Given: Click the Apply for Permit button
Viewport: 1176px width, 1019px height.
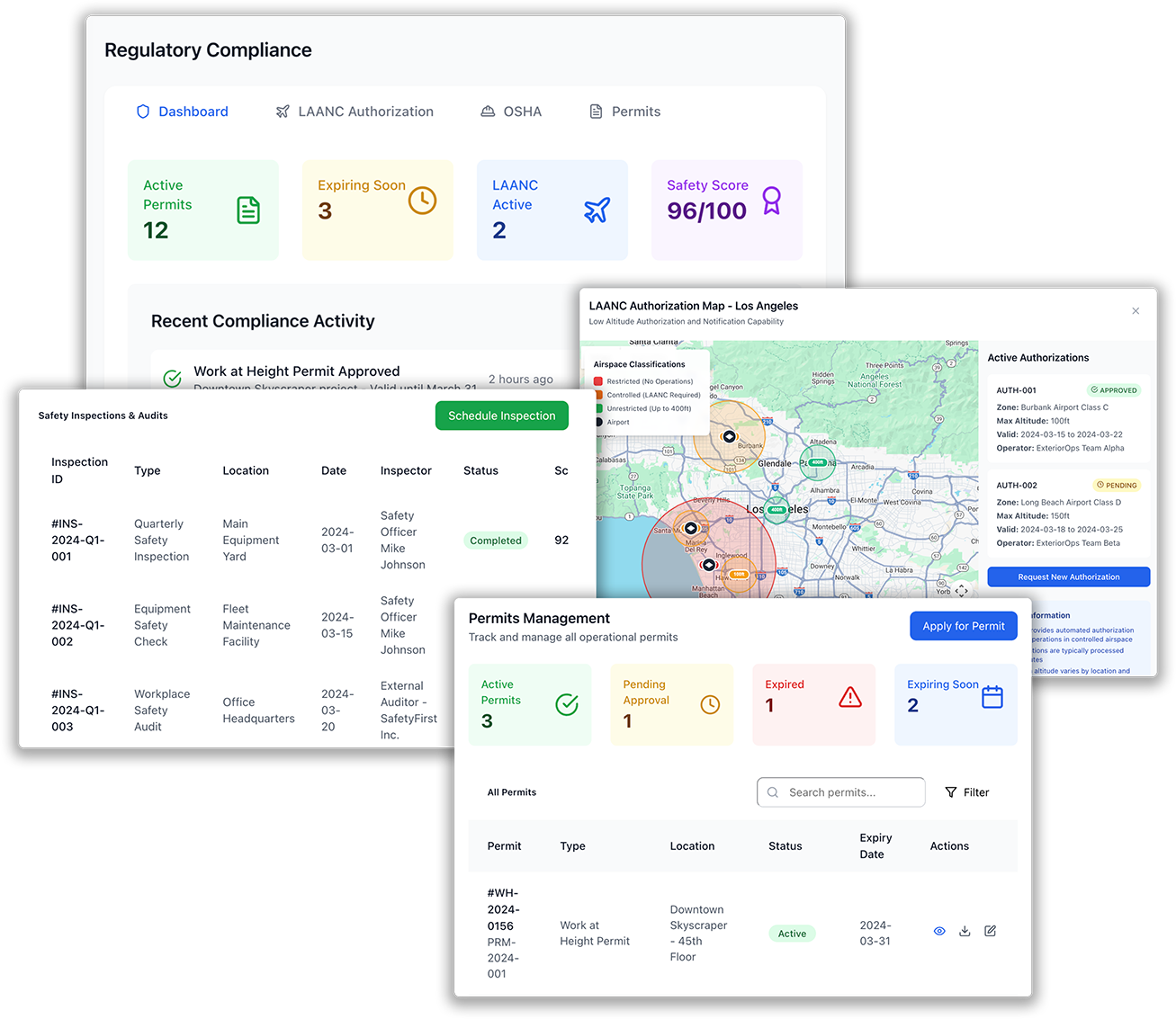Looking at the screenshot, I should 963,626.
